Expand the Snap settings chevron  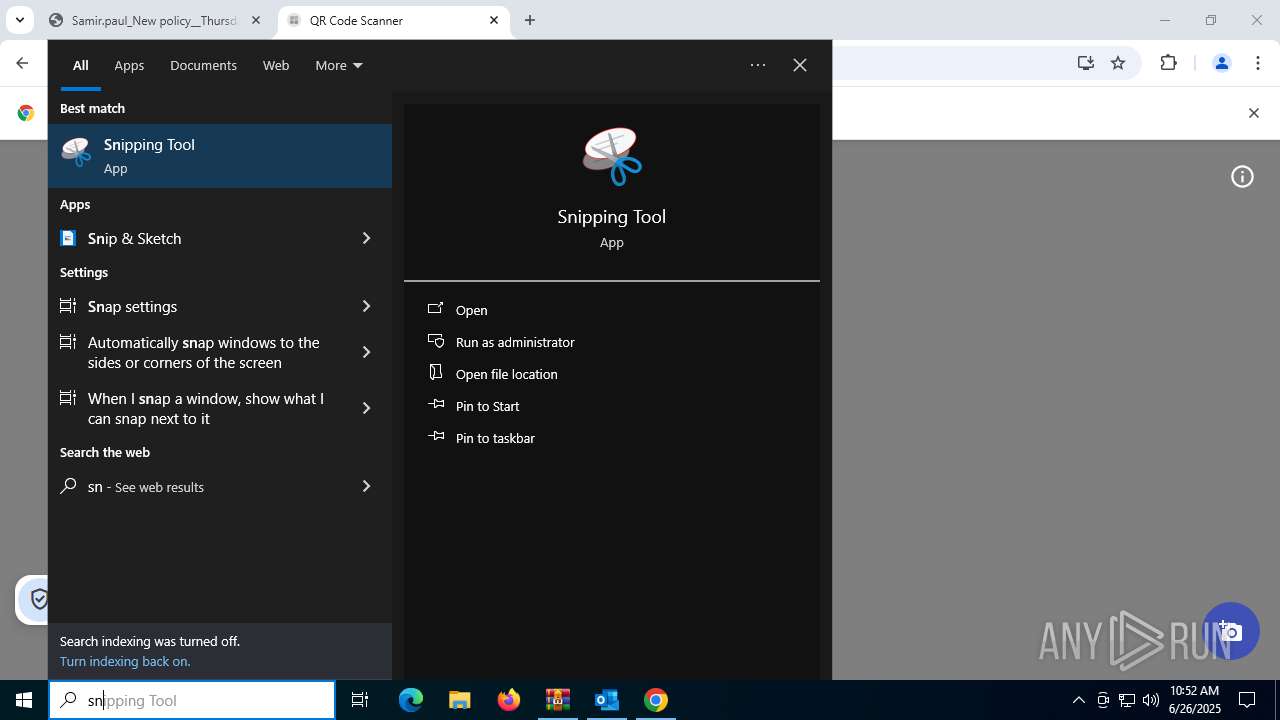(x=366, y=306)
